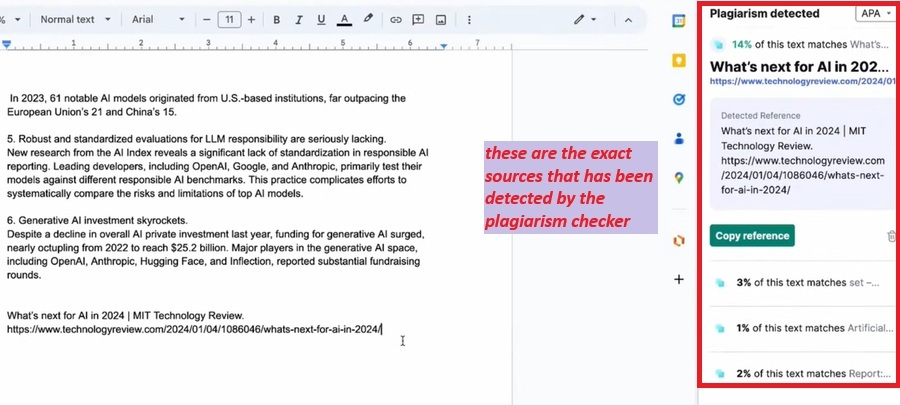
Task: Open the technologyreview.com source link
Action: point(802,81)
